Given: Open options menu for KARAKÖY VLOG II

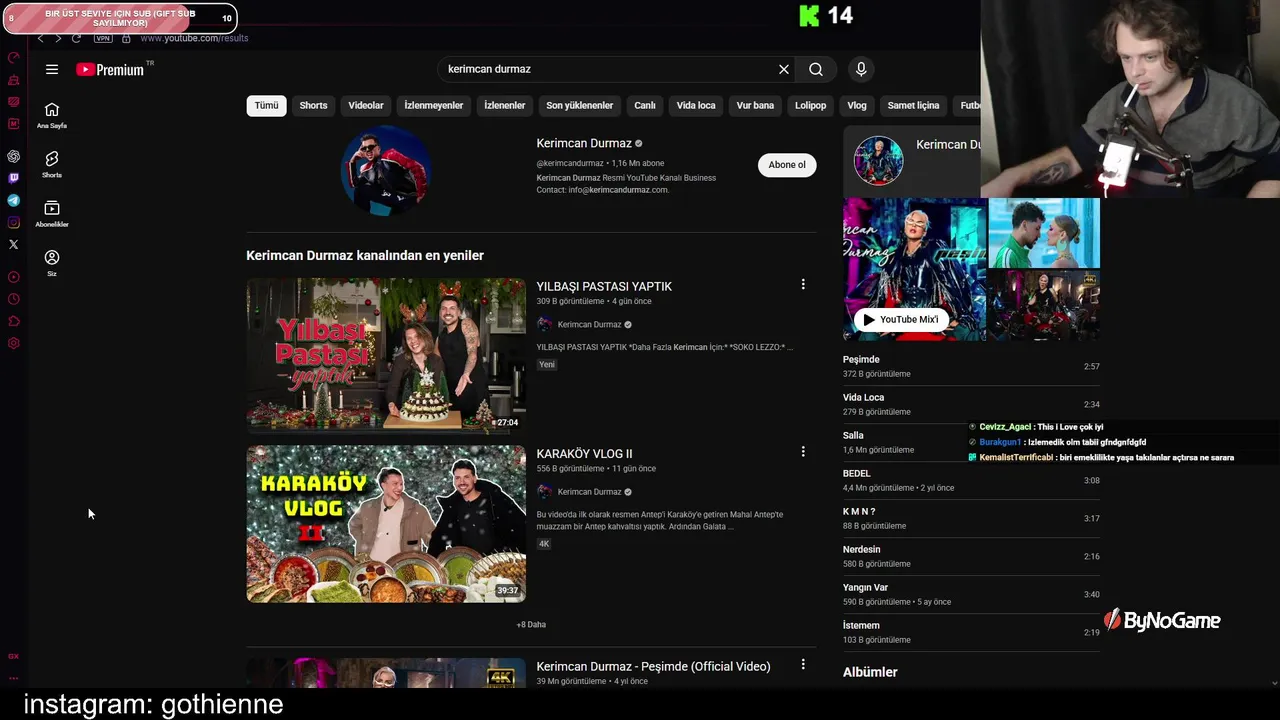Looking at the screenshot, I should (802, 452).
